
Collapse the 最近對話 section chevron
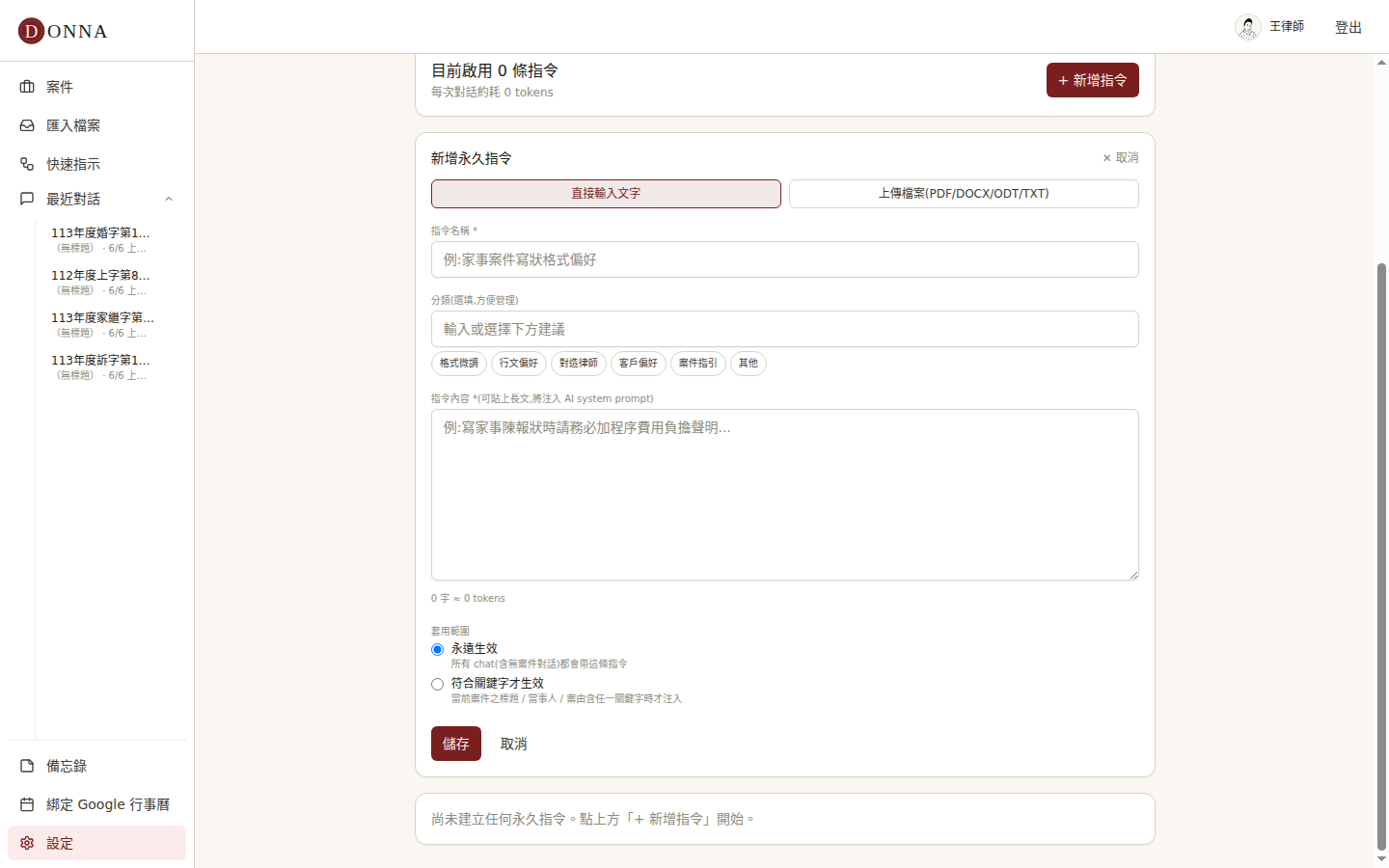coord(169,199)
